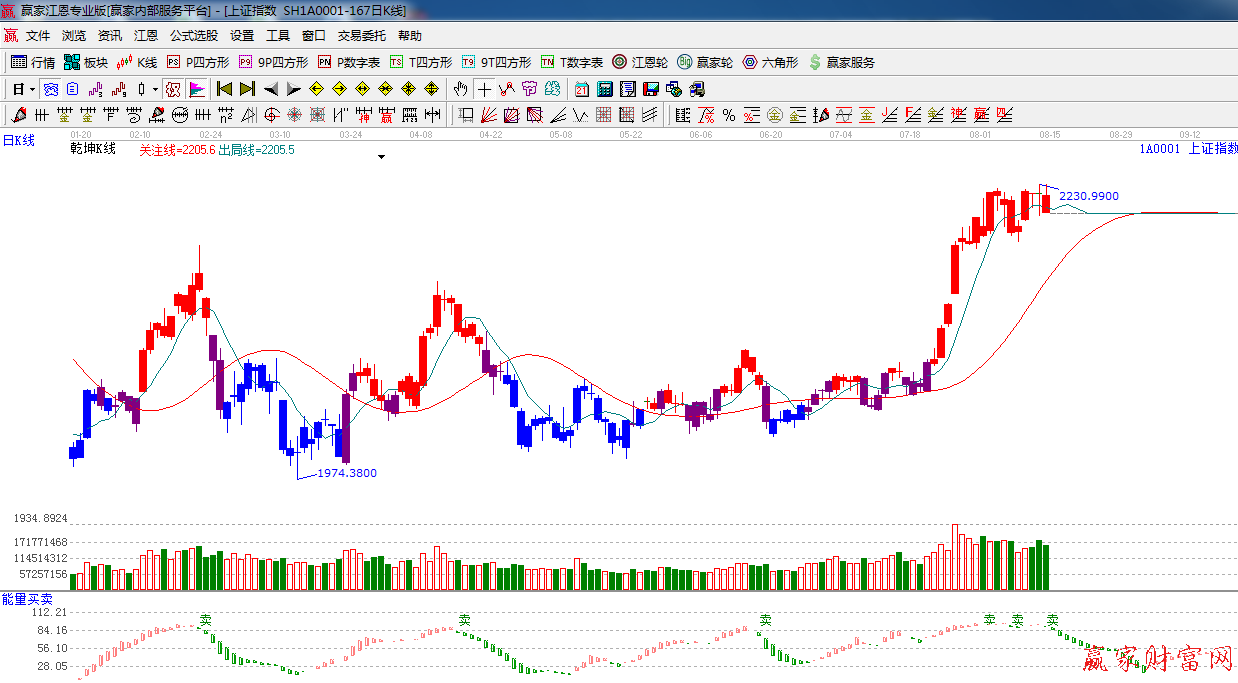The image size is (1238, 683).
Task: Click the 行情 quotes button
Action: tap(33, 62)
